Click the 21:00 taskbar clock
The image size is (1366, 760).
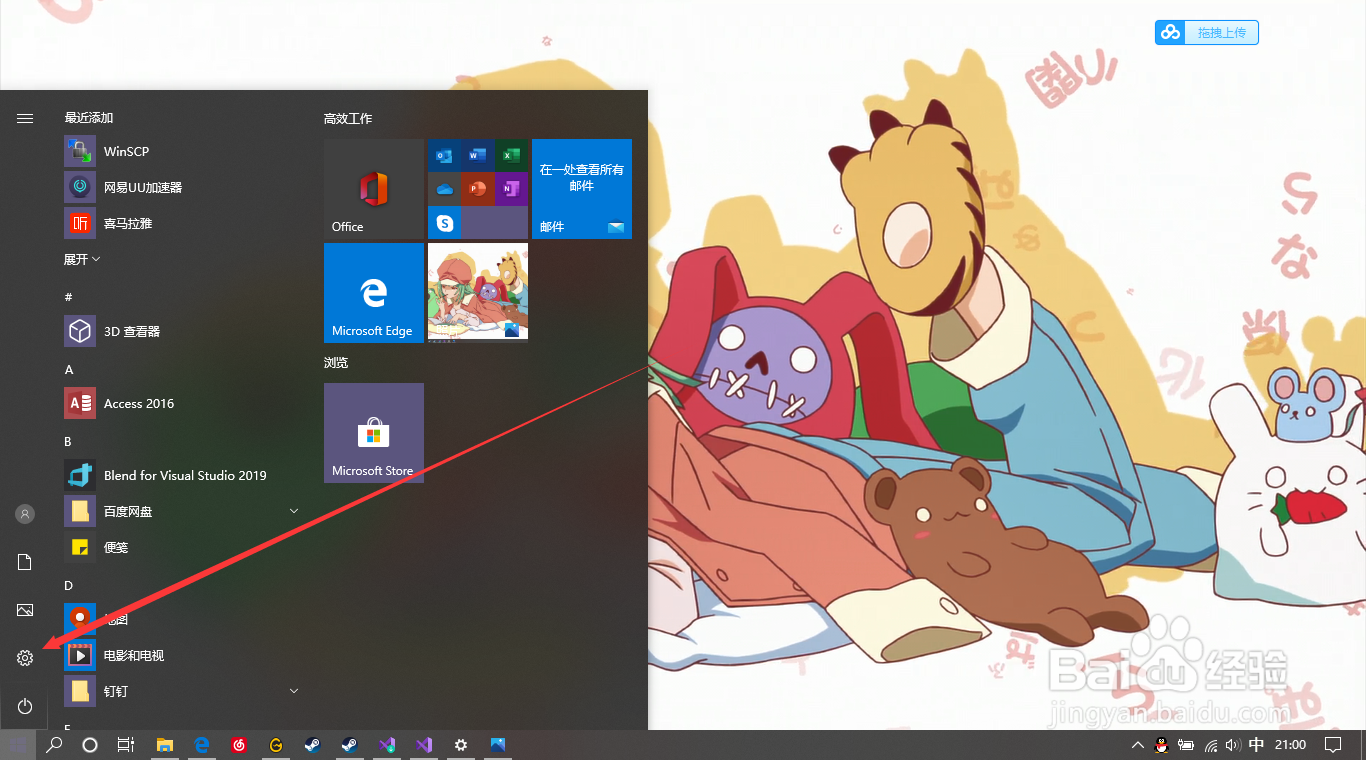[1291, 745]
